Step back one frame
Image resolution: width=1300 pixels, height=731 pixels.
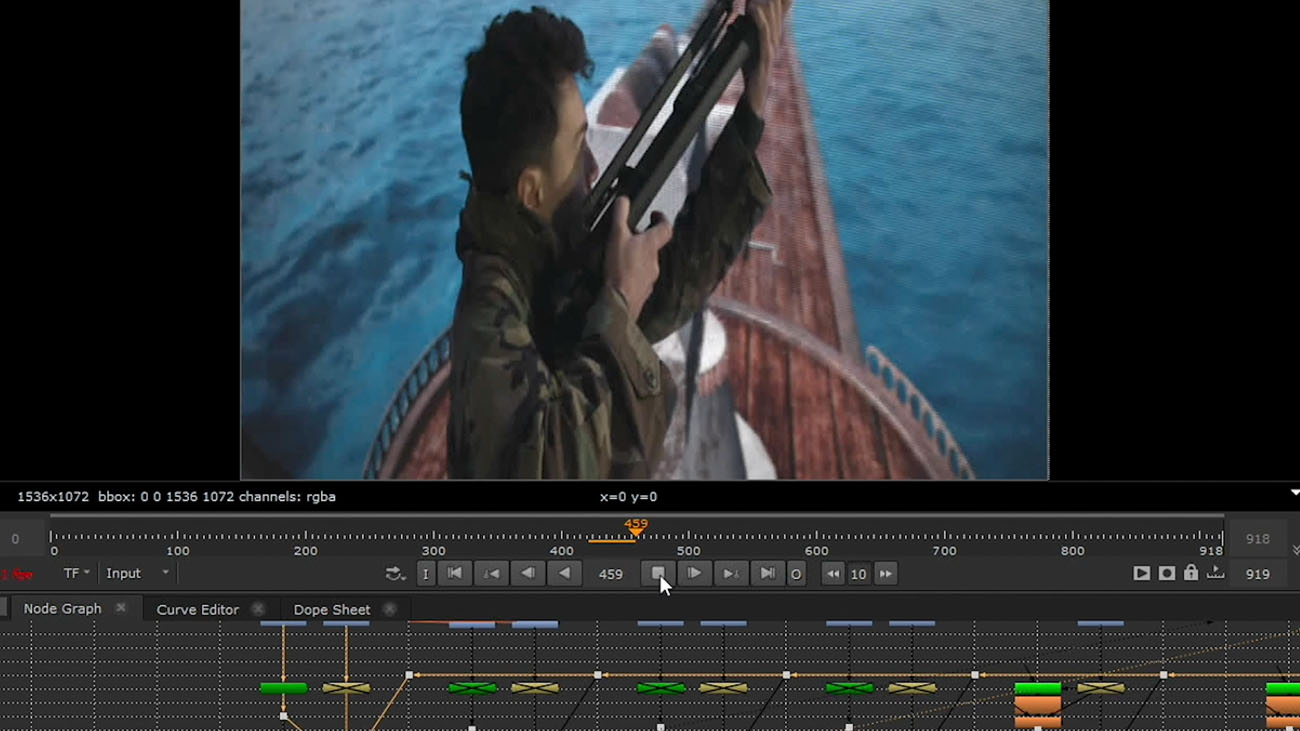[528, 574]
